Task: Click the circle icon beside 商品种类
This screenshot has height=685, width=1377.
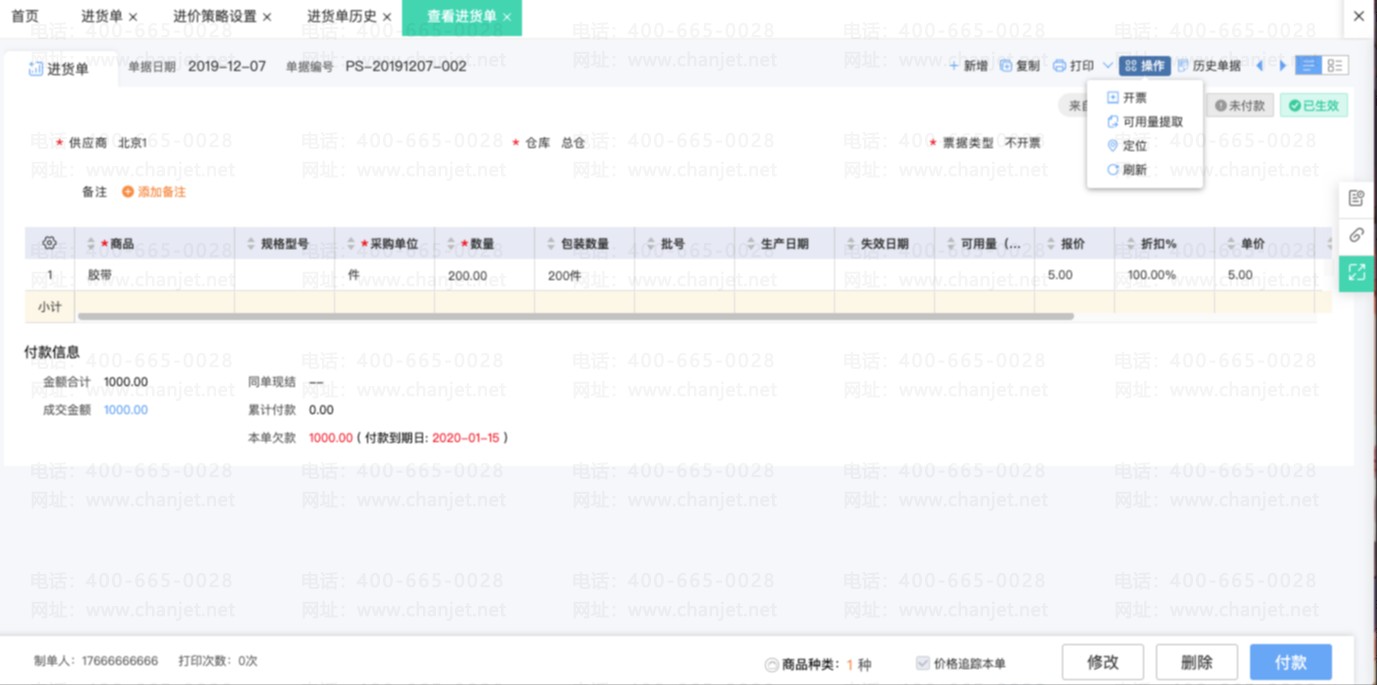Action: 771,664
